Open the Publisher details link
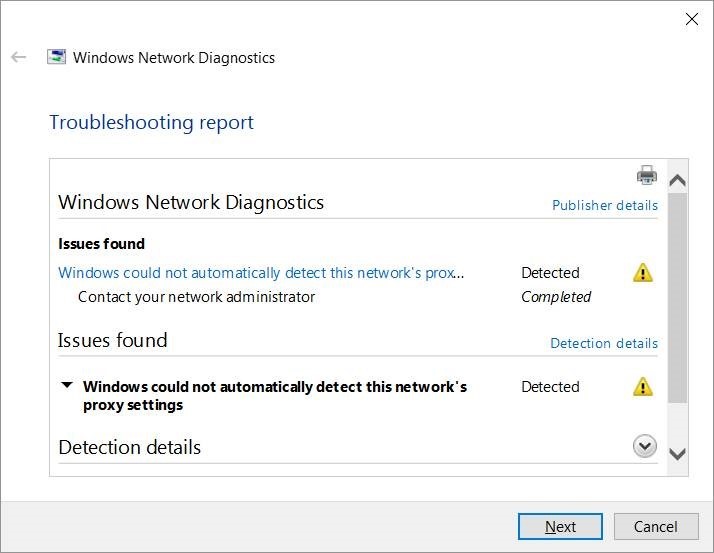This screenshot has width=714, height=553. pos(605,205)
